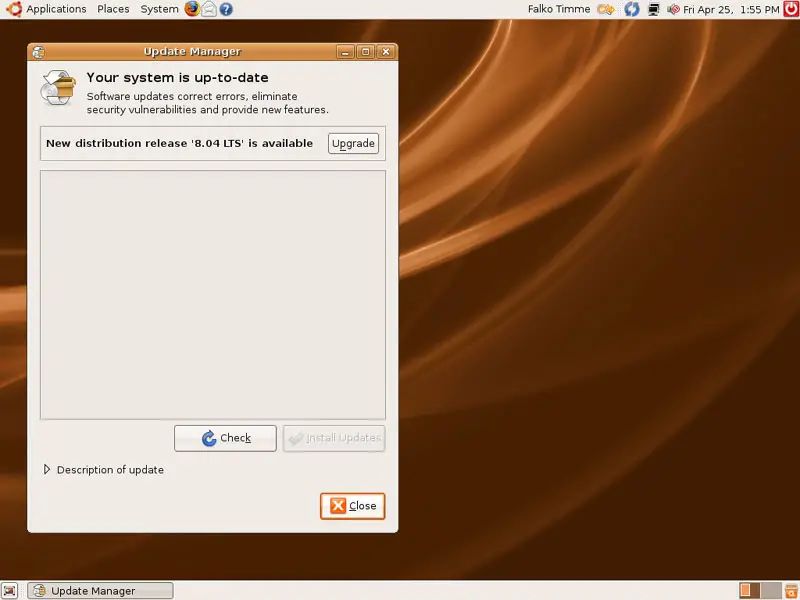Minimize the Update Manager window
Image resolution: width=800 pixels, height=600 pixels.
(345, 52)
